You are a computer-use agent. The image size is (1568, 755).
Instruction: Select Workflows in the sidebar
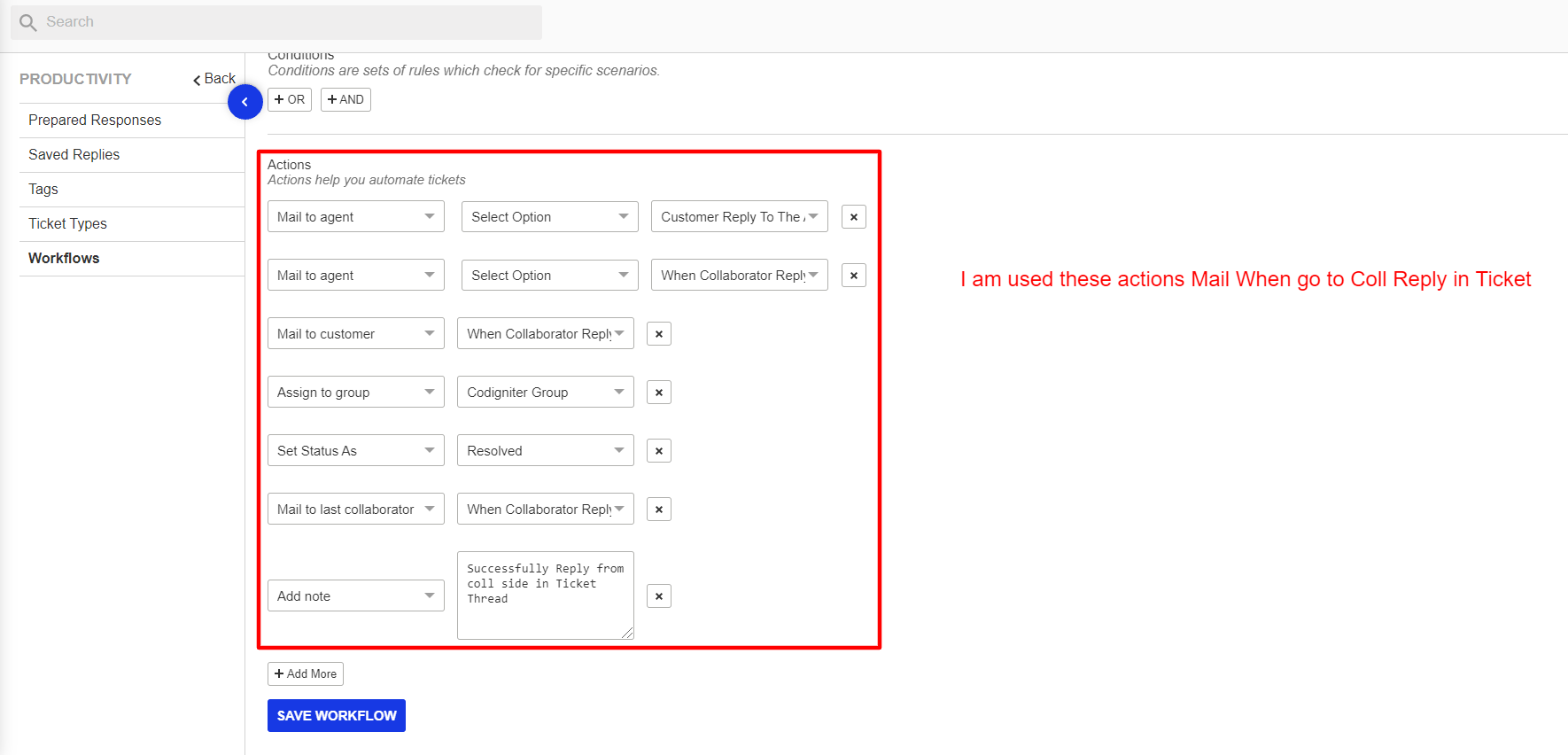[132, 259]
